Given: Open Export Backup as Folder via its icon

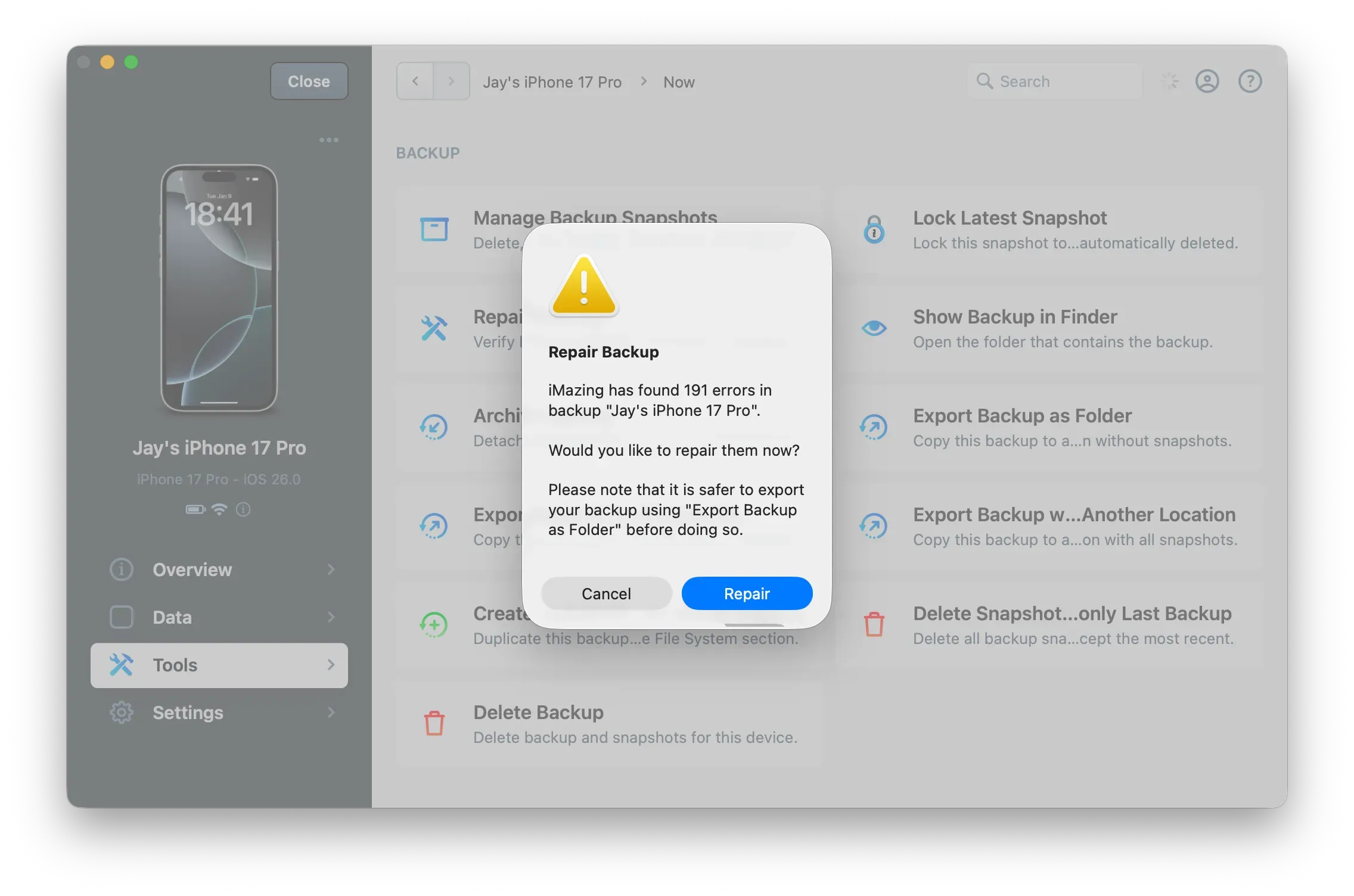Looking at the screenshot, I should tap(874, 427).
